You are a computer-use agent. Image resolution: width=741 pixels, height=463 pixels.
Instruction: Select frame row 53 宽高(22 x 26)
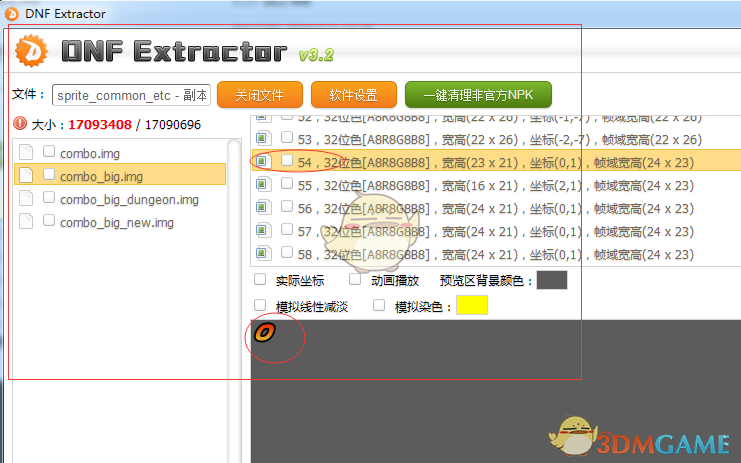(496, 139)
